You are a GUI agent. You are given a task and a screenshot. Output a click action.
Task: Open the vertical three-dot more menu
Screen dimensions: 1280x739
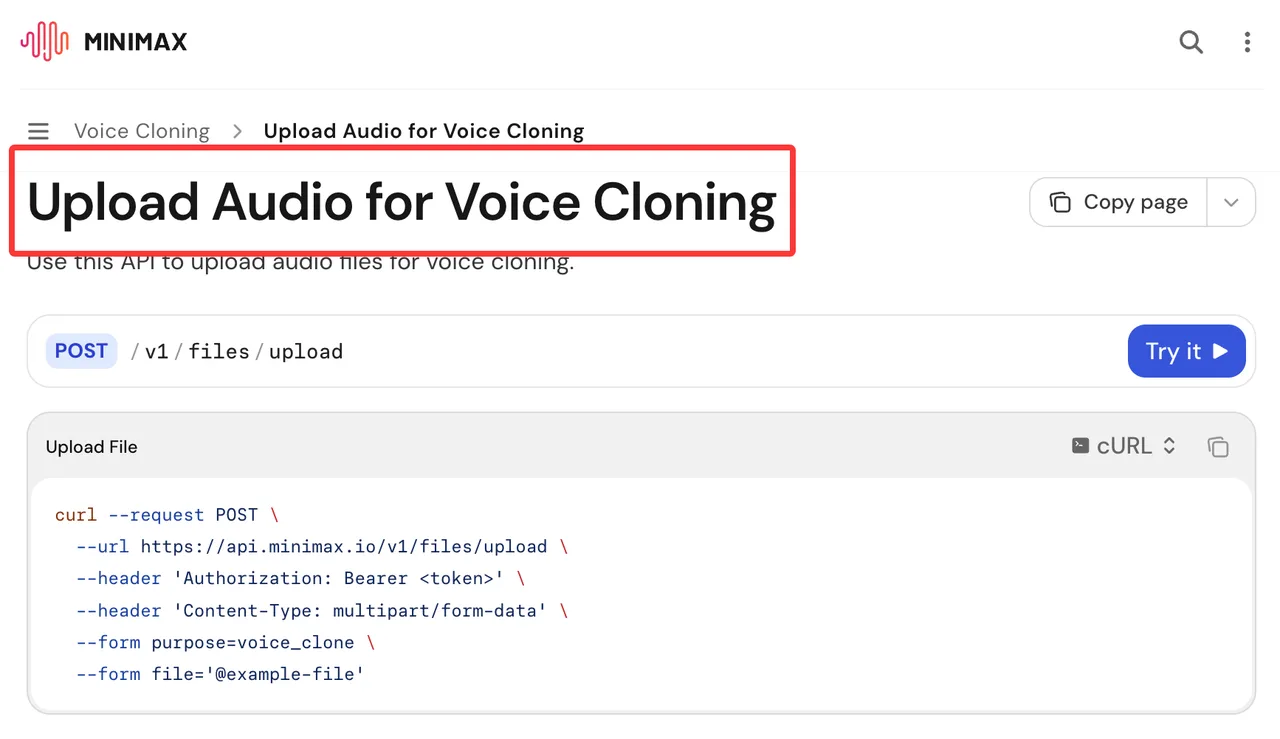tap(1246, 42)
